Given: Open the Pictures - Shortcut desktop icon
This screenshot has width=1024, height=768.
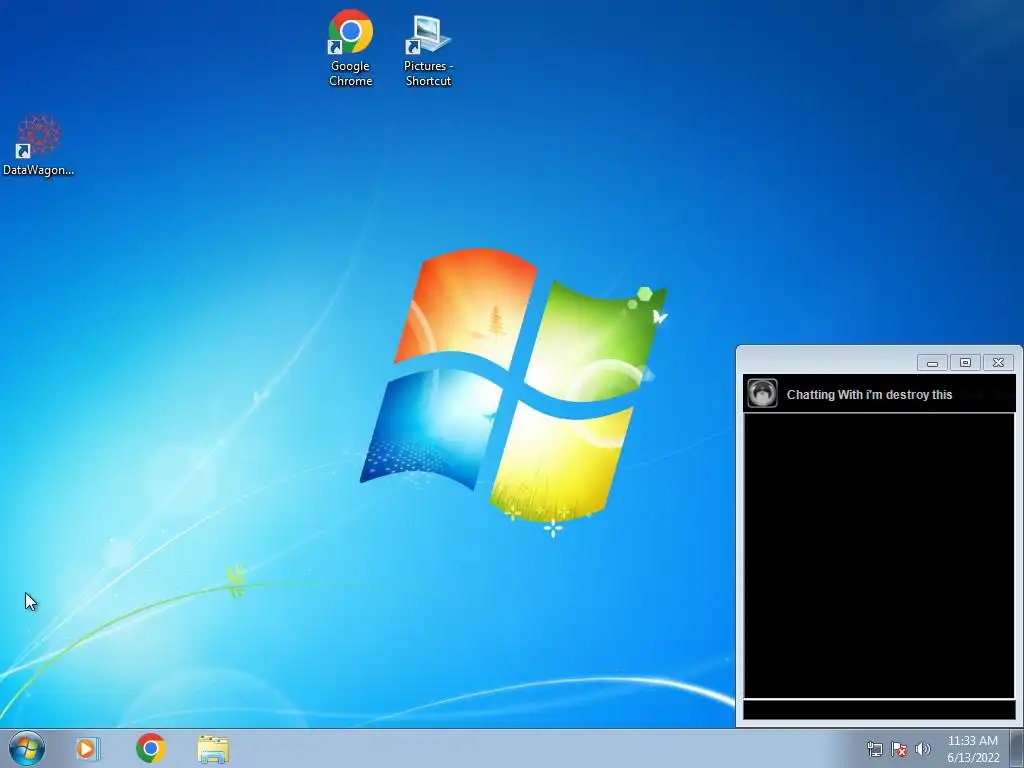Looking at the screenshot, I should click(x=428, y=50).
